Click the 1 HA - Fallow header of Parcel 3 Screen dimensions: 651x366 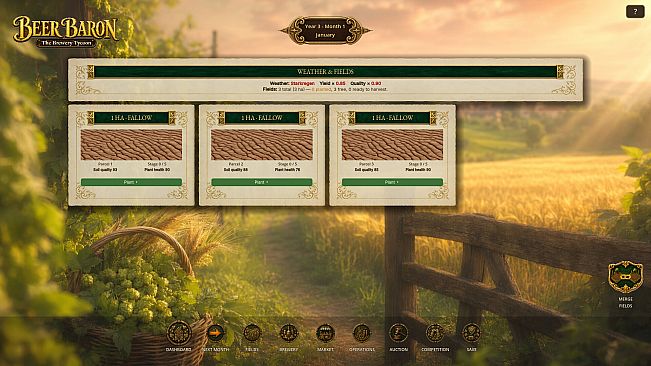pos(392,118)
